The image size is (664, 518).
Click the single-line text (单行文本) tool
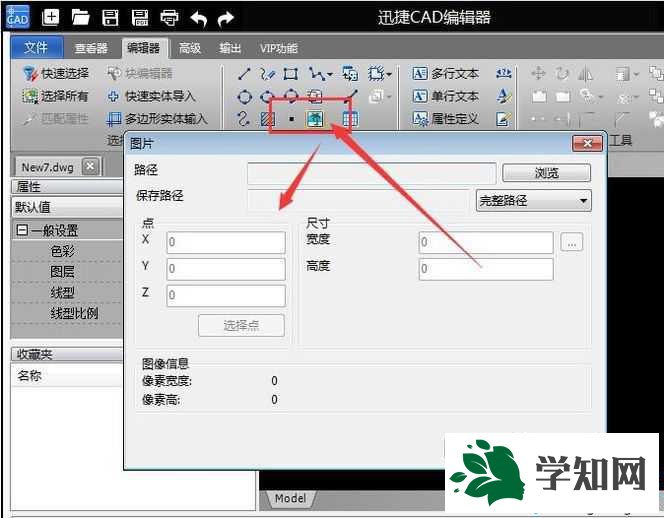(x=445, y=96)
